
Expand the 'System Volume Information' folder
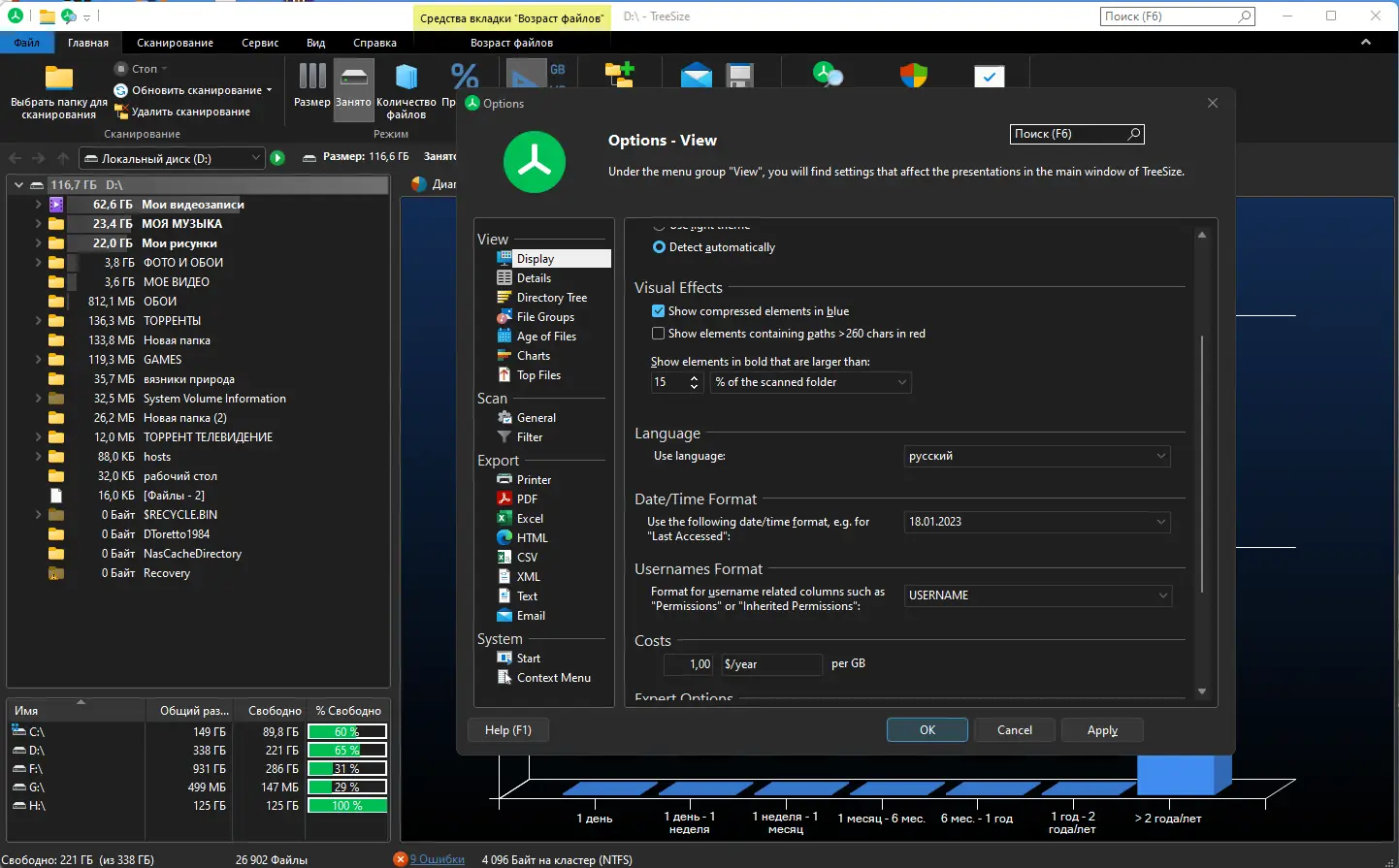coord(38,399)
